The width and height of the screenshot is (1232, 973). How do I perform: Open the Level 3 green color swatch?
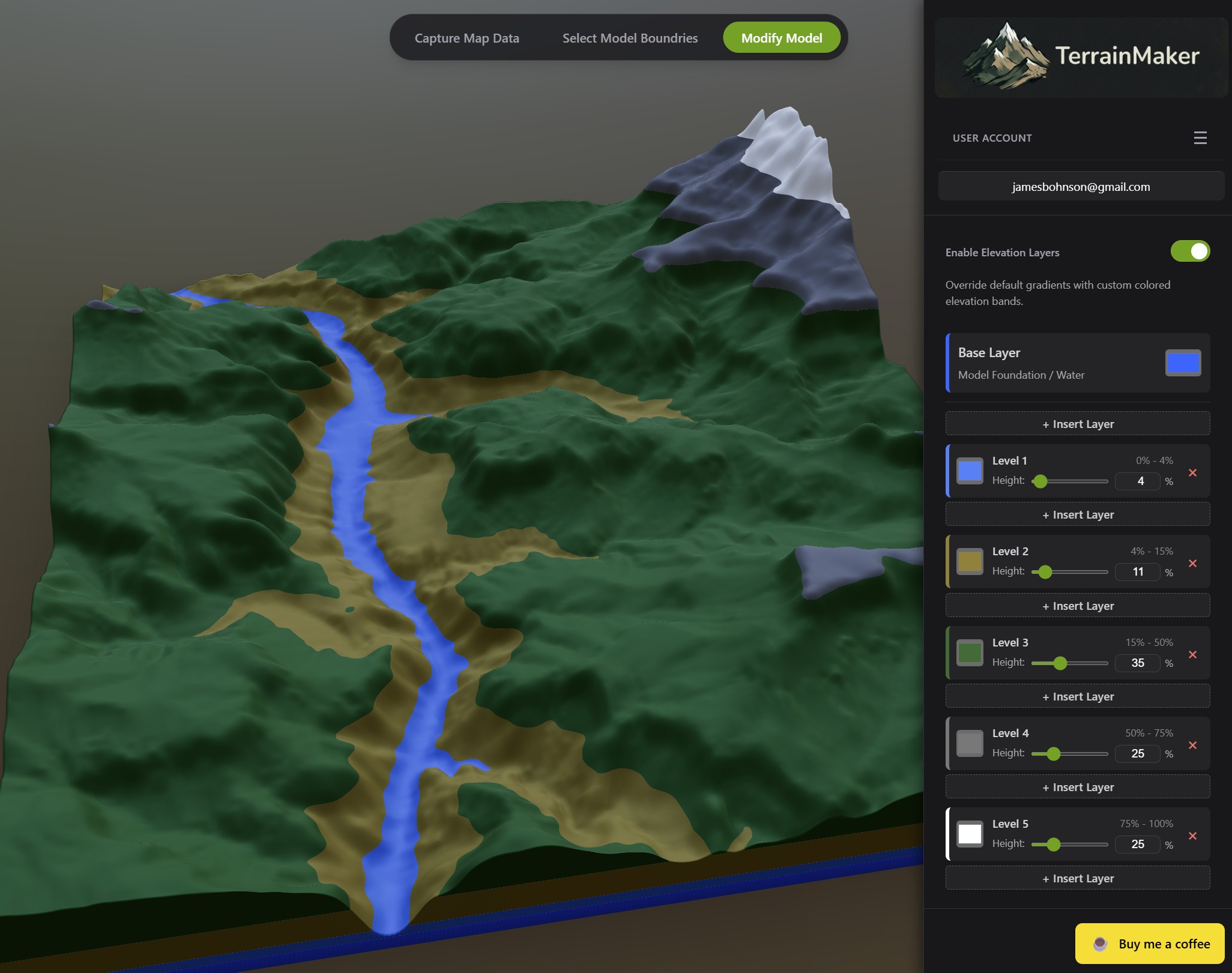click(970, 653)
